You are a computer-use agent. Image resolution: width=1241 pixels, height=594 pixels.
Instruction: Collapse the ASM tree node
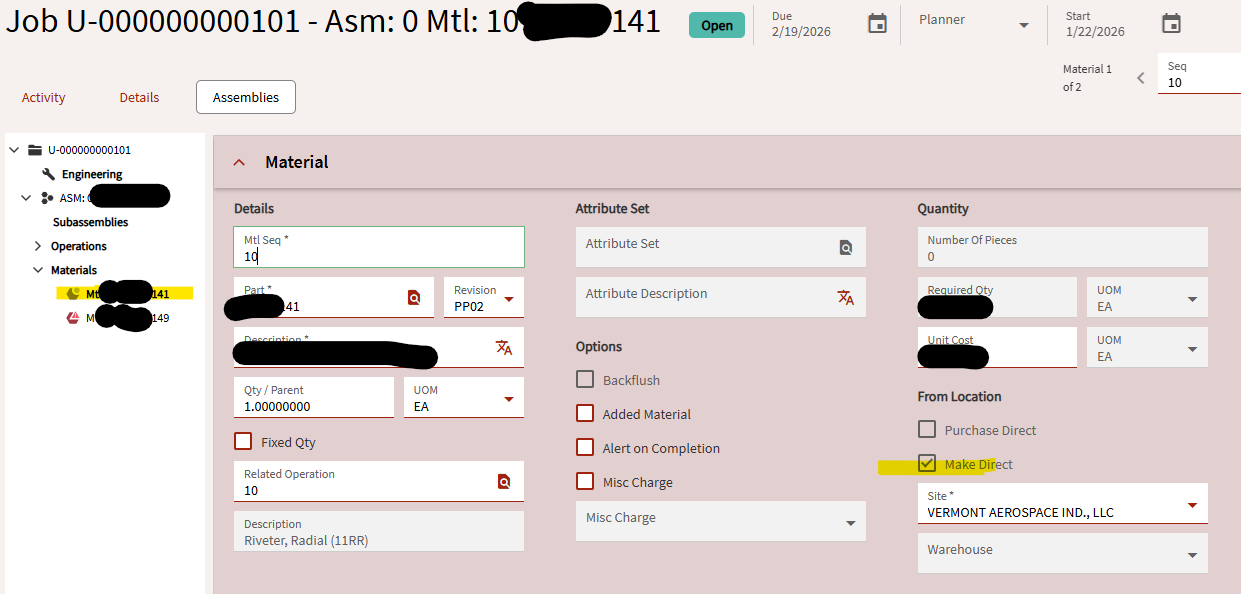(x=26, y=198)
